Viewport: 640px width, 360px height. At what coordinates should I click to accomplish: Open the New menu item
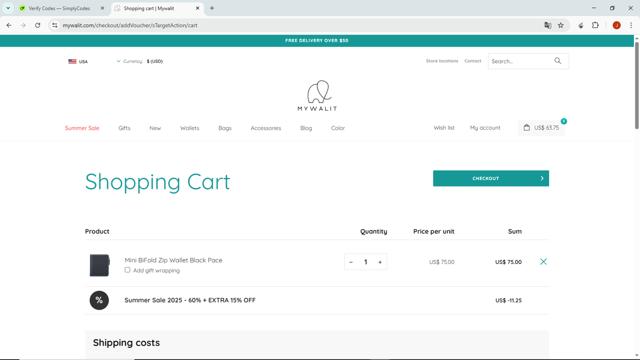click(155, 128)
